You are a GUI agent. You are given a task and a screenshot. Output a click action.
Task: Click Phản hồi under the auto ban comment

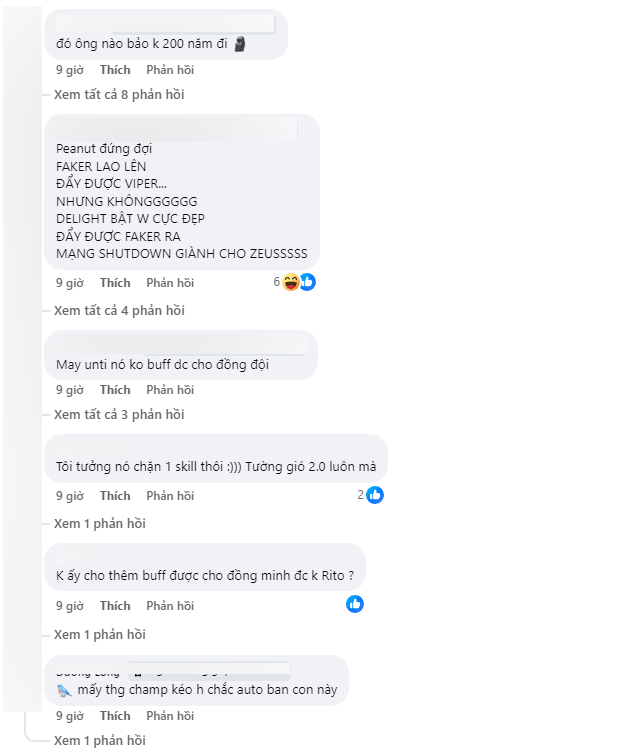pos(170,716)
